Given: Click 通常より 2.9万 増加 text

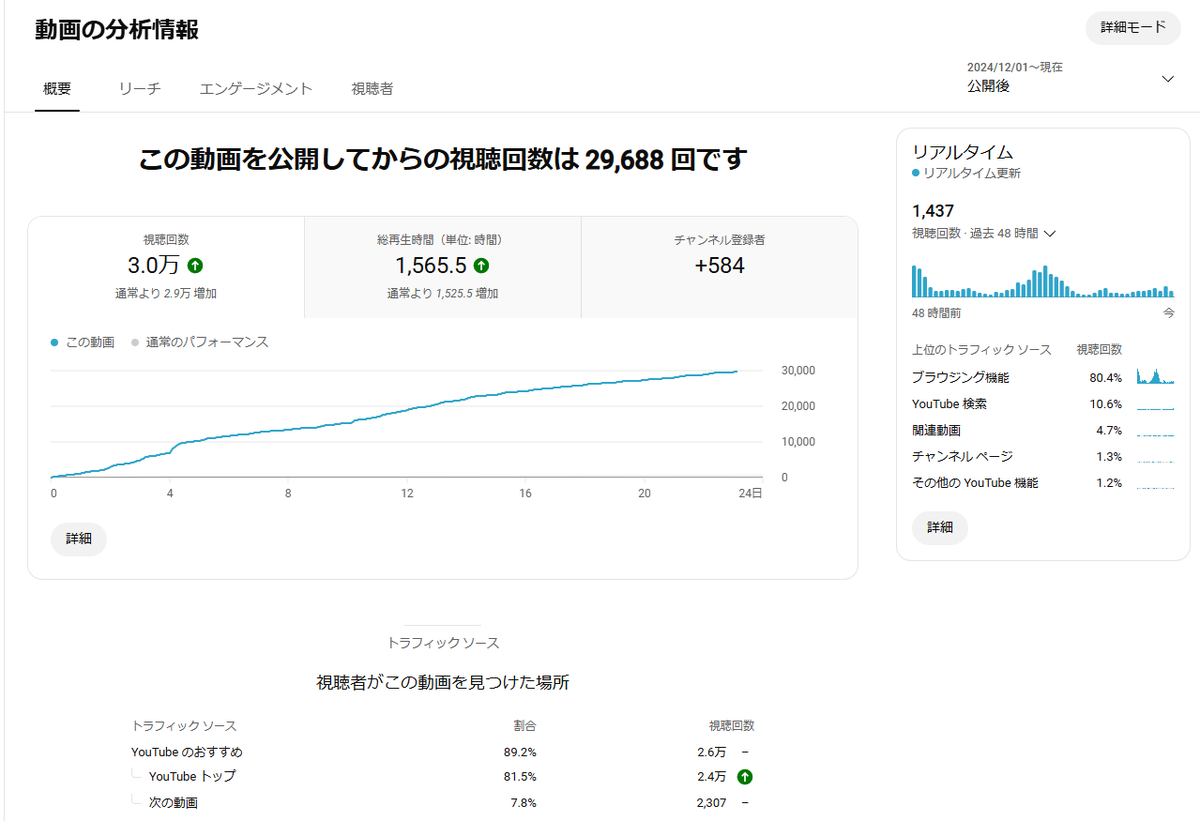Looking at the screenshot, I should click(166, 294).
